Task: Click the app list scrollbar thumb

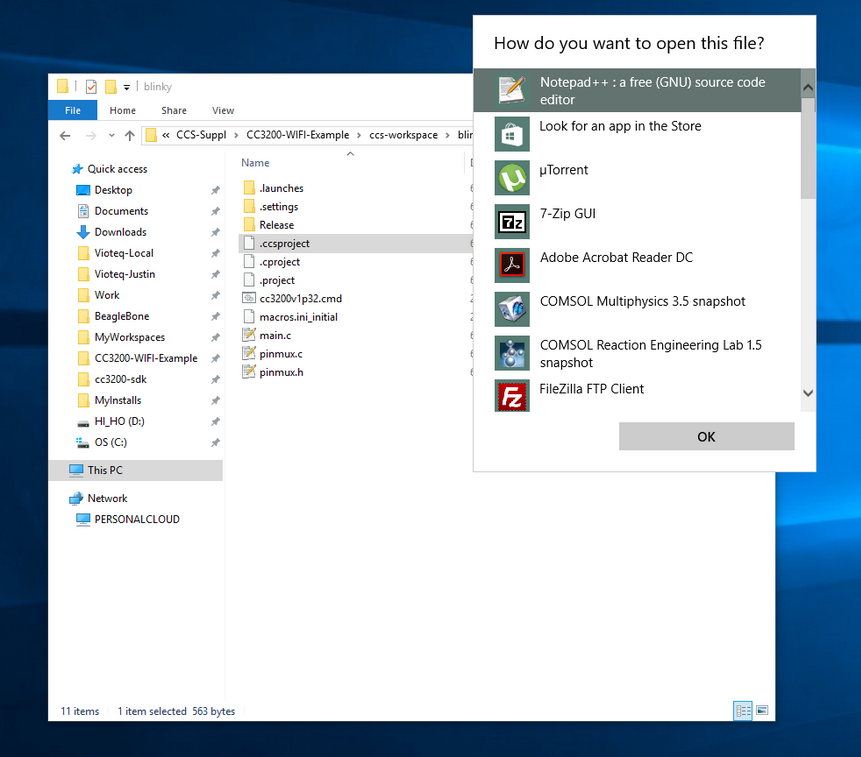Action: 808,148
